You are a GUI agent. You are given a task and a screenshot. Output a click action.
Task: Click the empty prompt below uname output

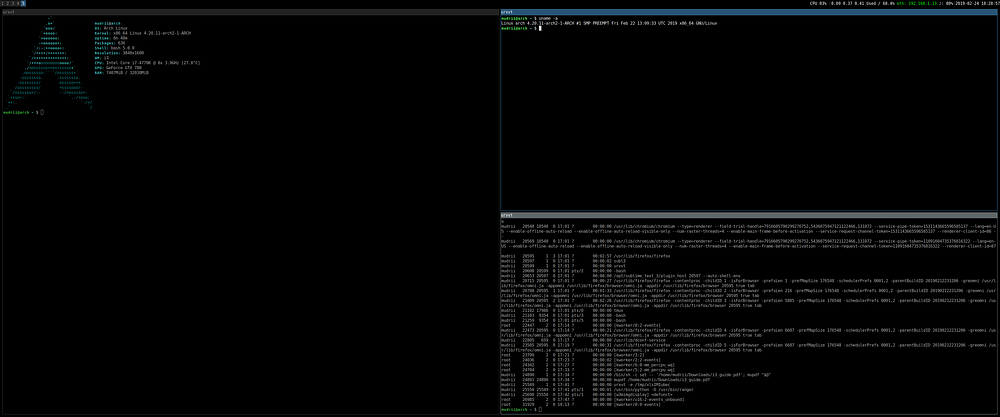pyautogui.click(x=522, y=28)
